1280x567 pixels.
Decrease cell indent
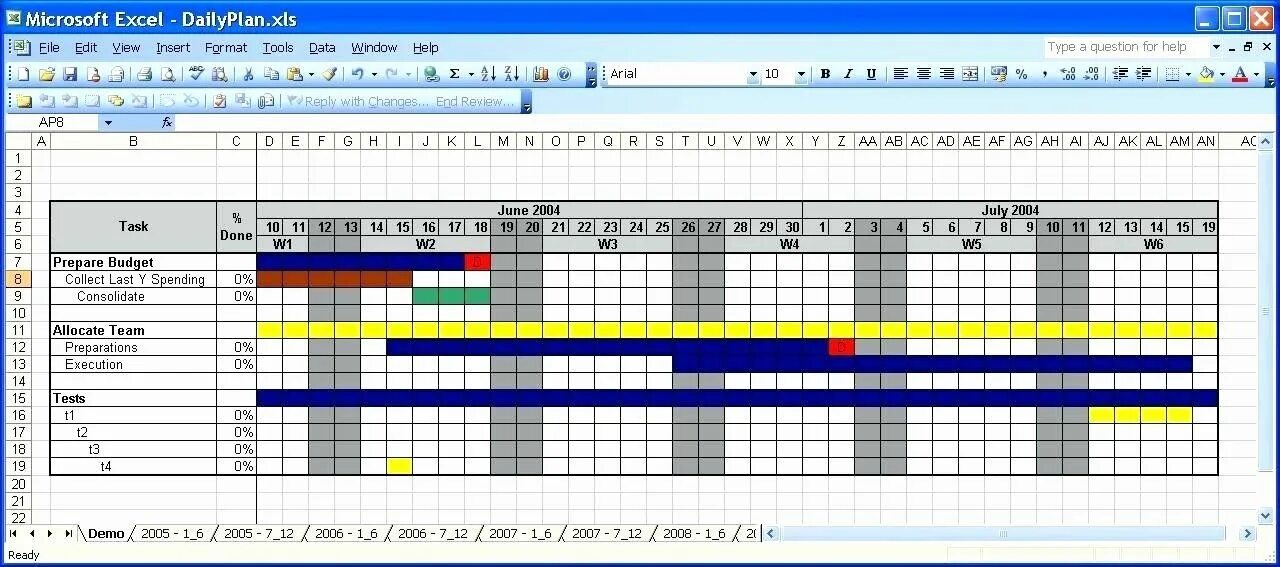1121,74
